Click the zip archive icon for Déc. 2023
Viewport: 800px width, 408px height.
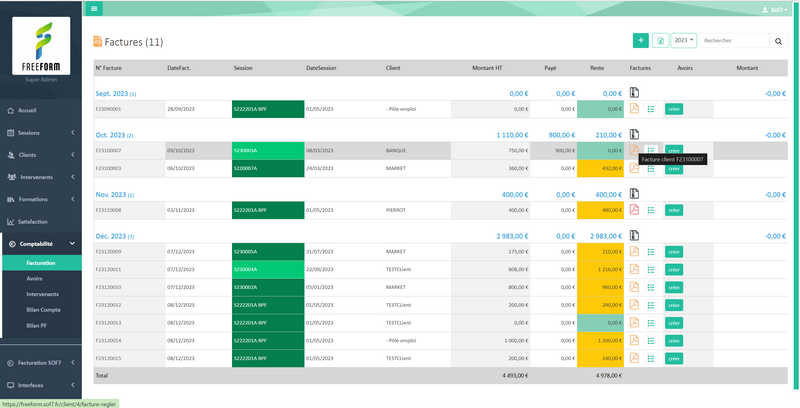(x=634, y=235)
